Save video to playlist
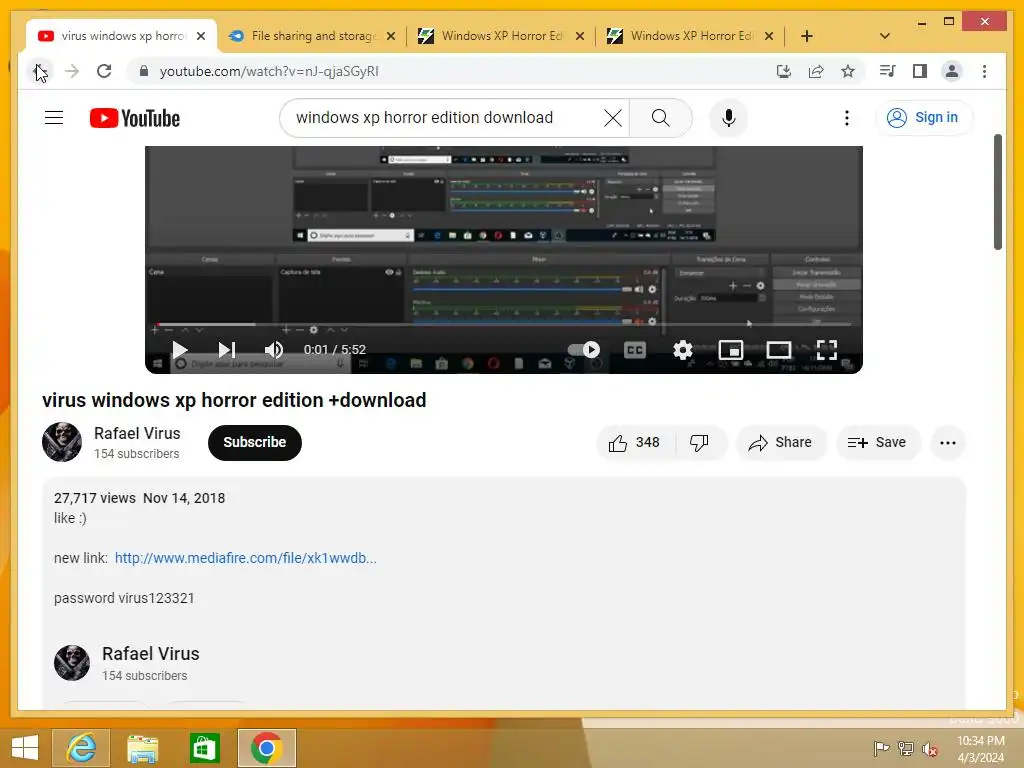The width and height of the screenshot is (1024, 768). coord(877,443)
